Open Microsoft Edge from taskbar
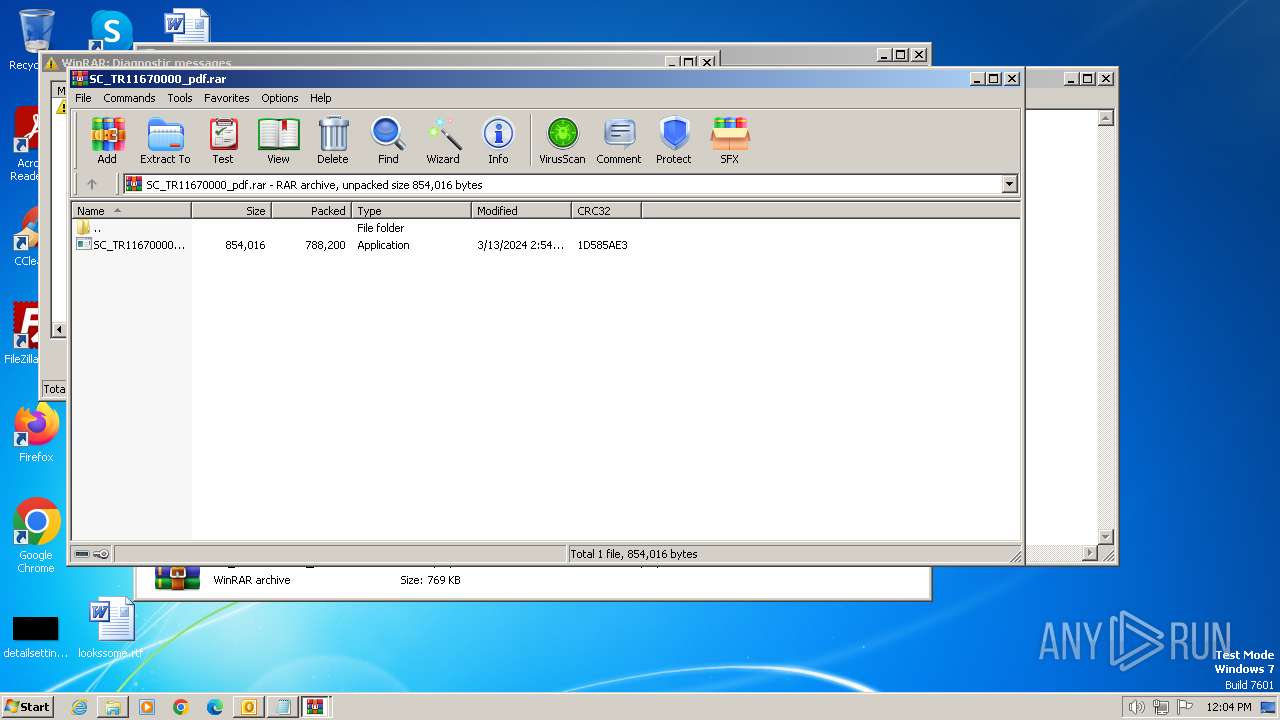Screen dimensions: 1280x720 215,707
